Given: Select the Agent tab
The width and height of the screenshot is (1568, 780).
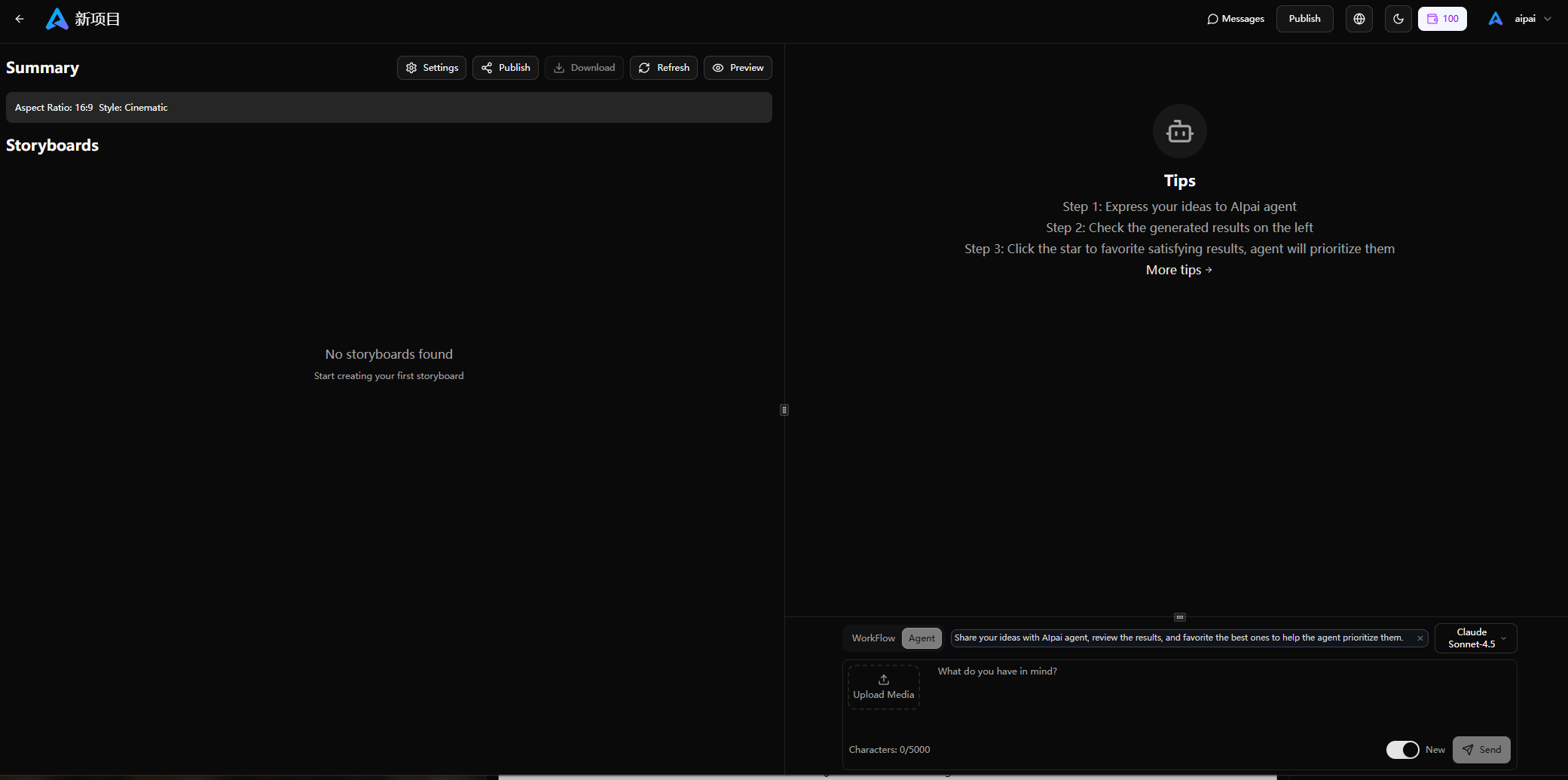Looking at the screenshot, I should click(922, 638).
